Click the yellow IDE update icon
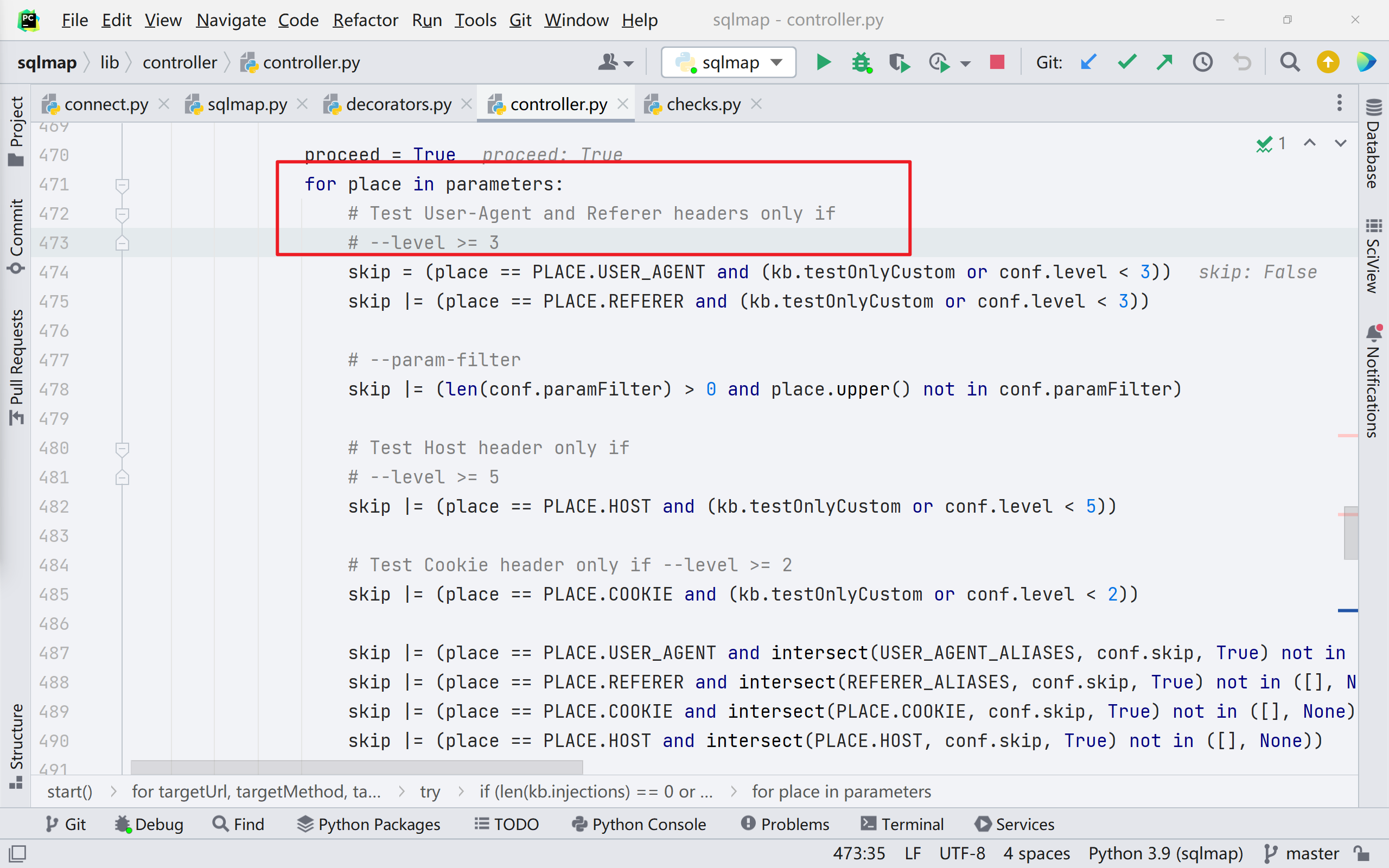The height and width of the screenshot is (868, 1389). coord(1328,62)
